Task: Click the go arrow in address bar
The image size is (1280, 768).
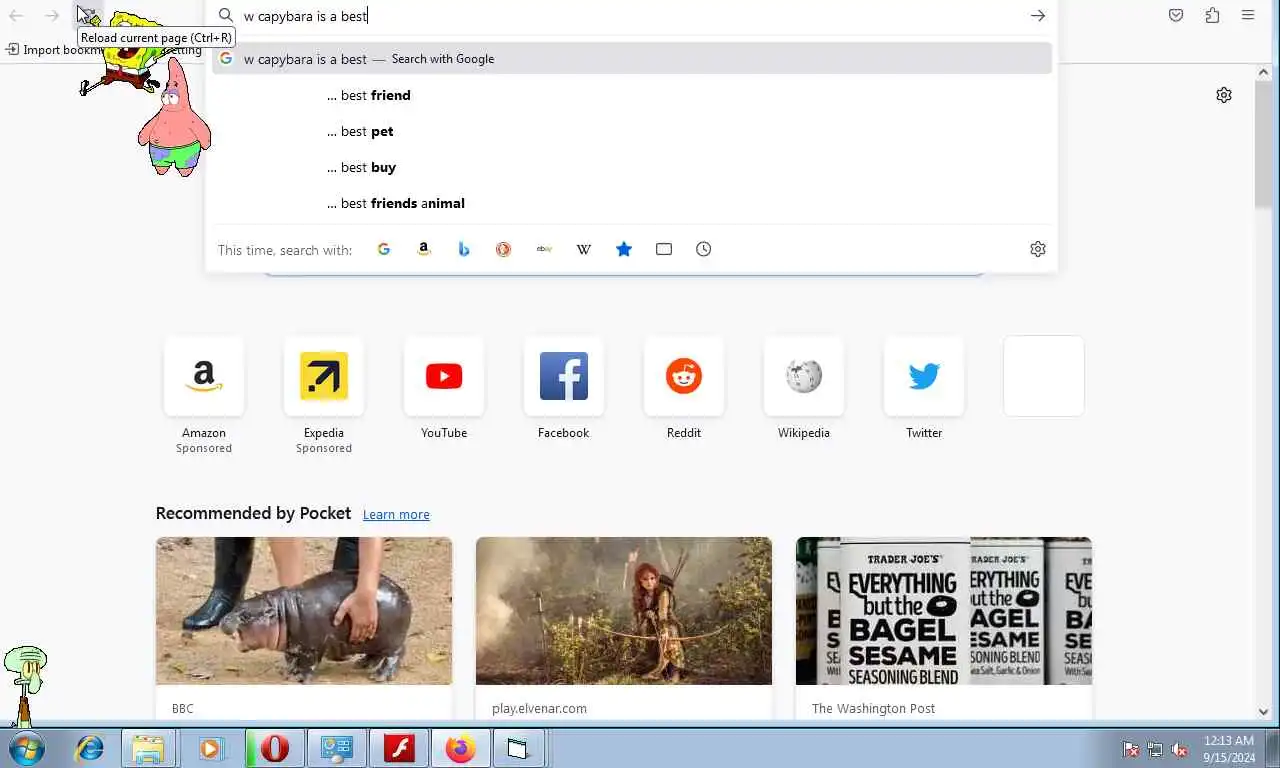Action: coord(1038,15)
